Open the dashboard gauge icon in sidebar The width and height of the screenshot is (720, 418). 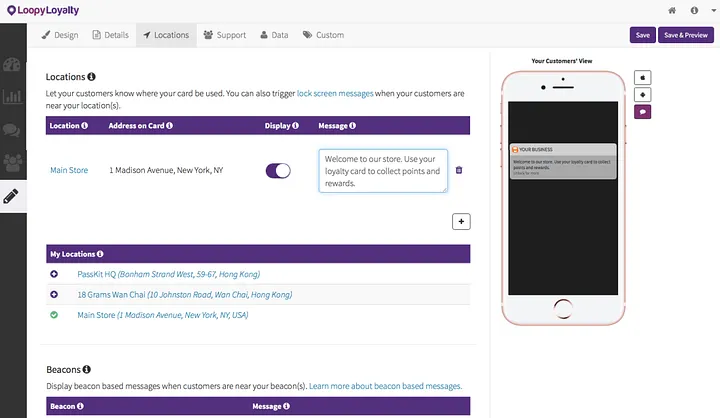tap(11, 64)
